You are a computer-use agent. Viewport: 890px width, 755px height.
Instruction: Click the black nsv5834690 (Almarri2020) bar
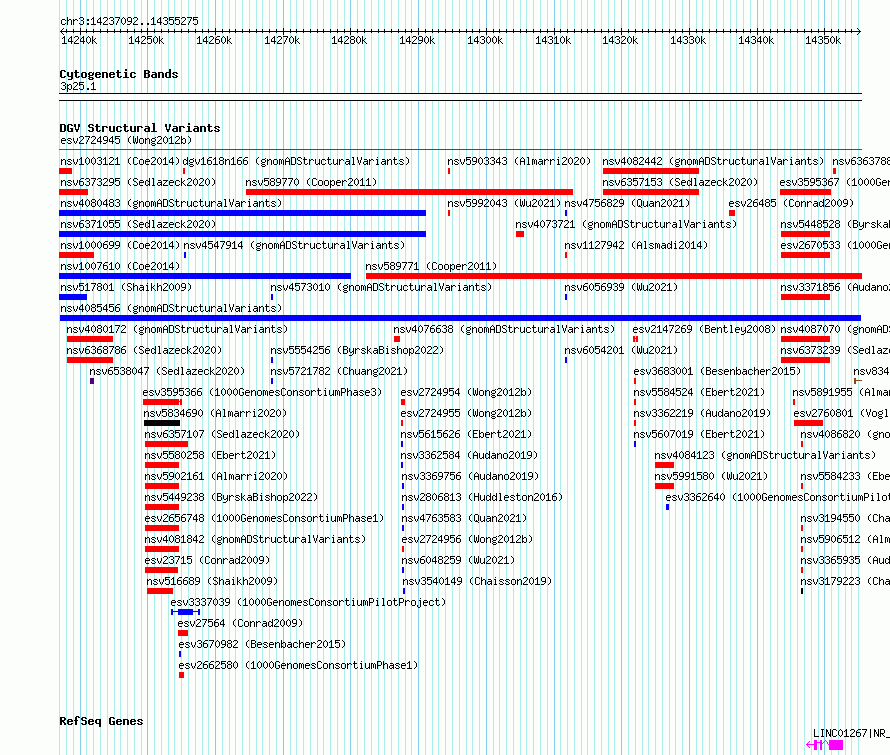pos(162,423)
